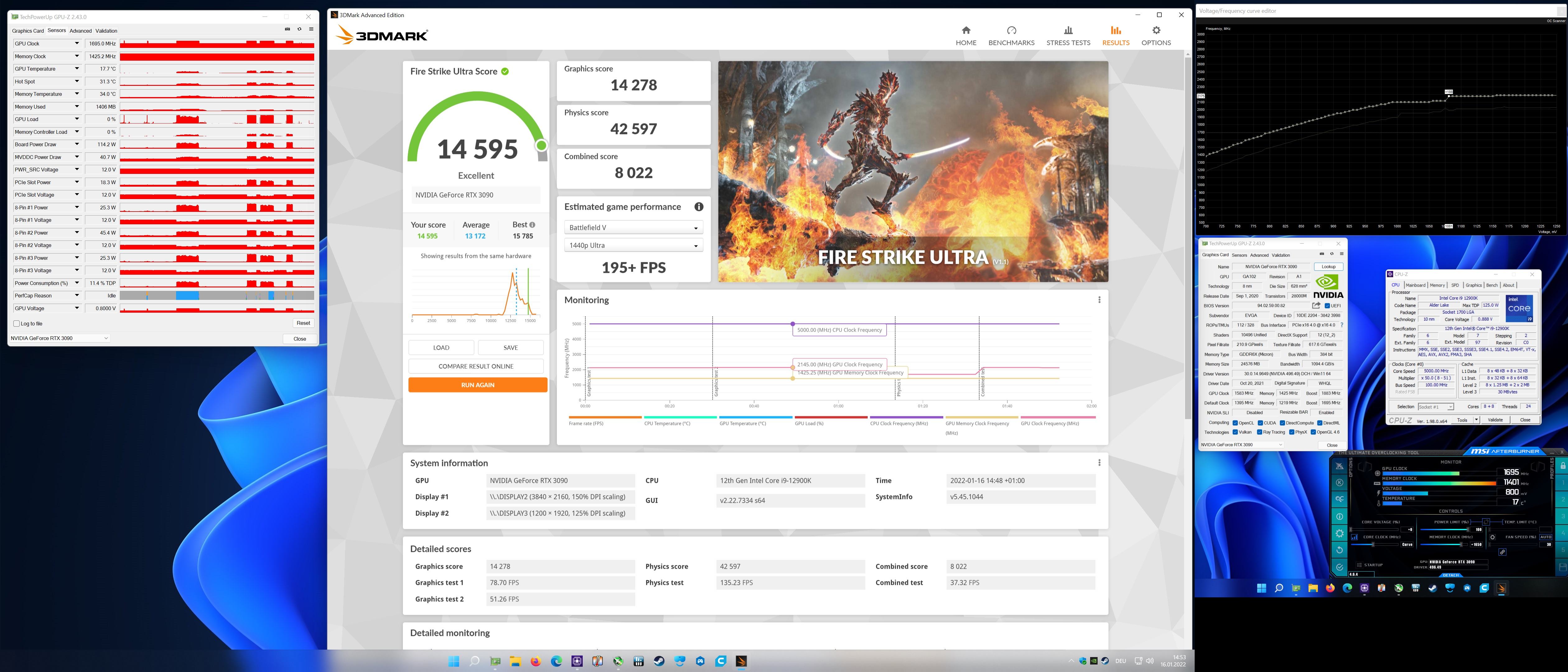This screenshot has width=1568, height=672.
Task: Go to 3DMark Options gear icon
Action: [x=1155, y=30]
